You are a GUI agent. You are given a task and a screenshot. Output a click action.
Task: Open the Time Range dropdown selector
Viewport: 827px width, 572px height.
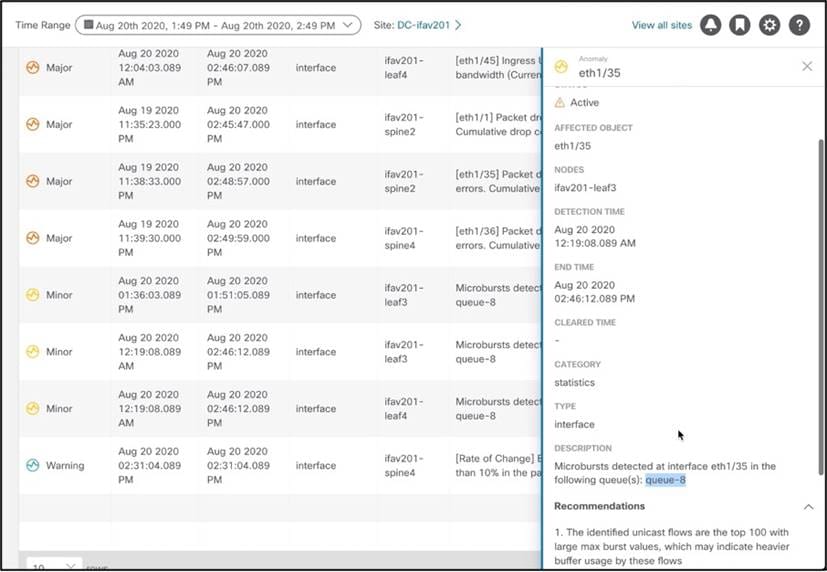coord(218,25)
